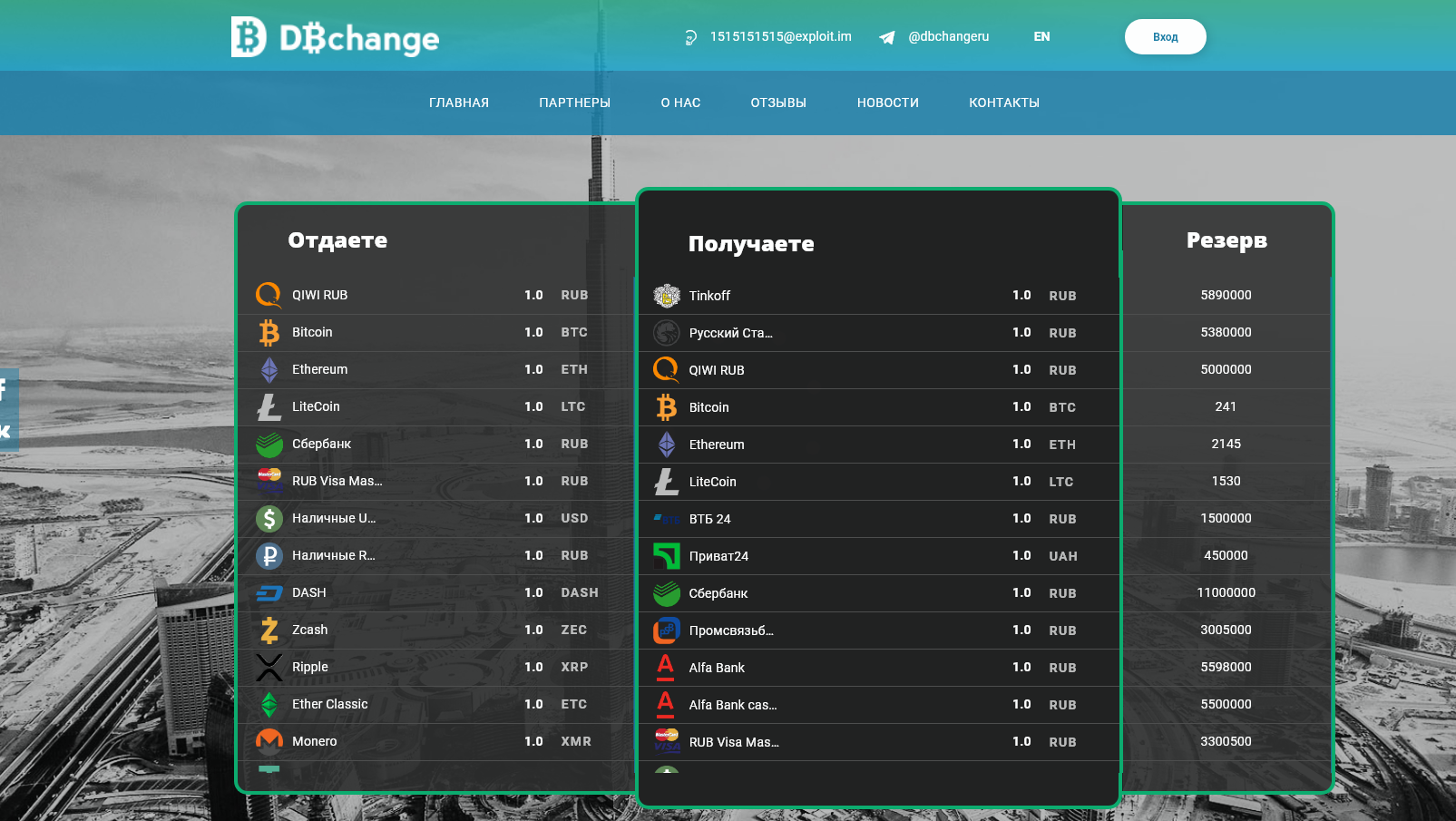Select the Ether Classic icon
This screenshot has width=1456, height=821.
coord(269,704)
